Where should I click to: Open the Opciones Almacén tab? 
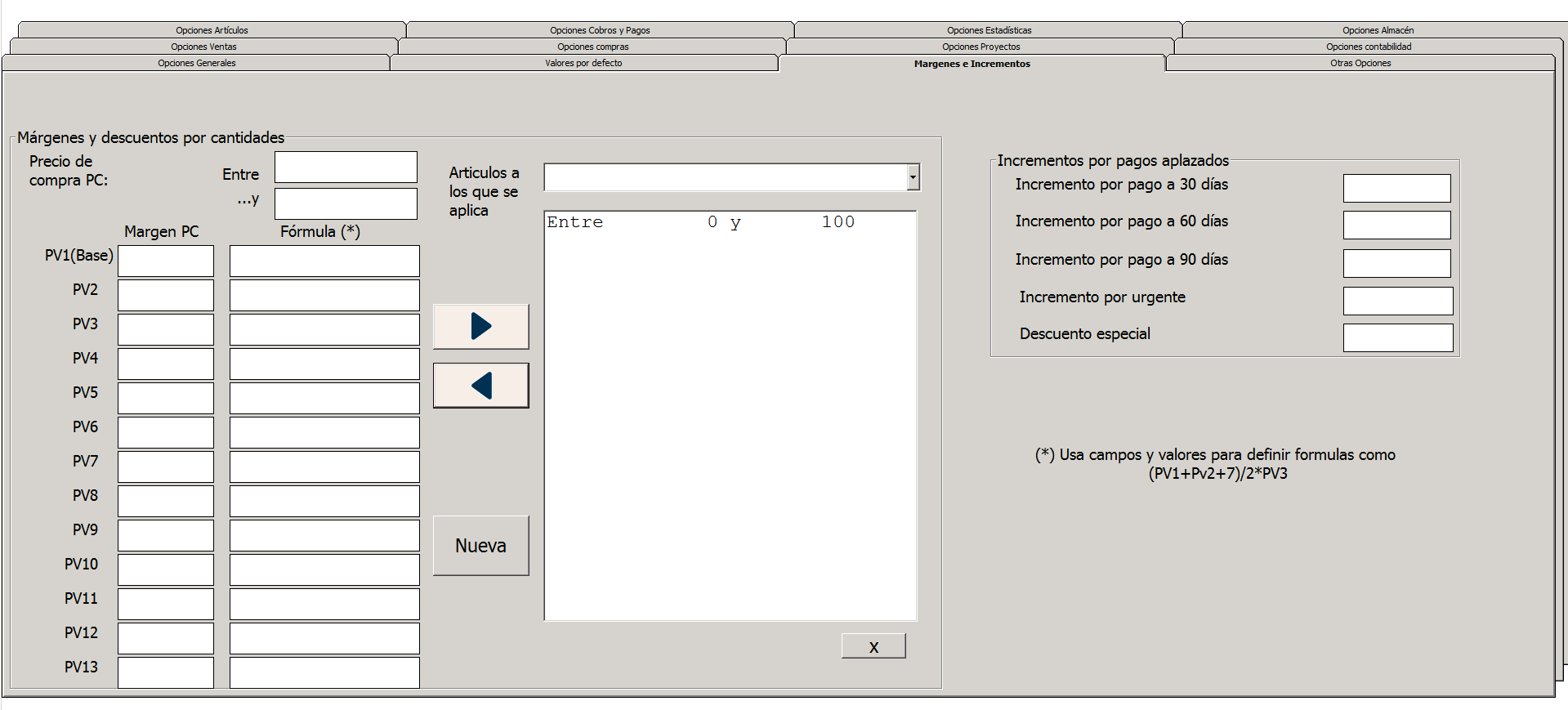point(1377,30)
